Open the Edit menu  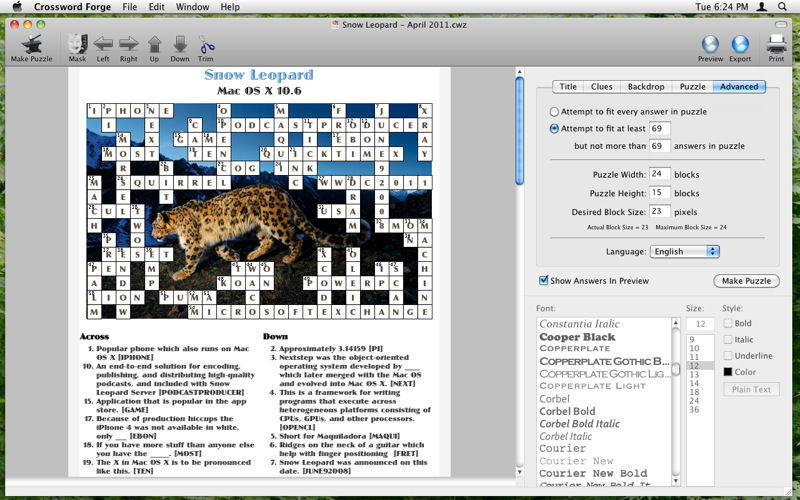[x=156, y=7]
